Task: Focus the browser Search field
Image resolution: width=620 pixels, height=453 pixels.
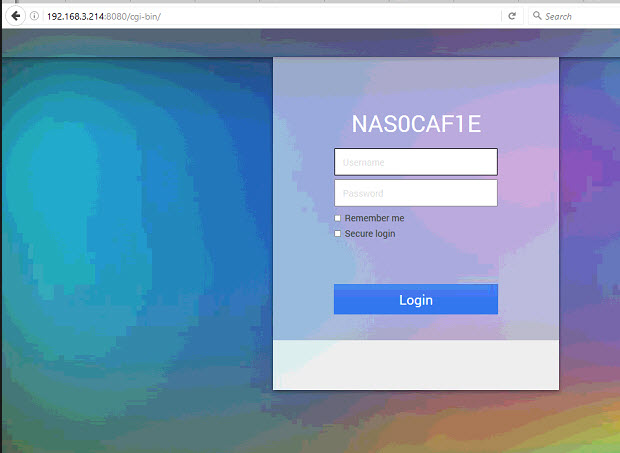Action: point(574,16)
